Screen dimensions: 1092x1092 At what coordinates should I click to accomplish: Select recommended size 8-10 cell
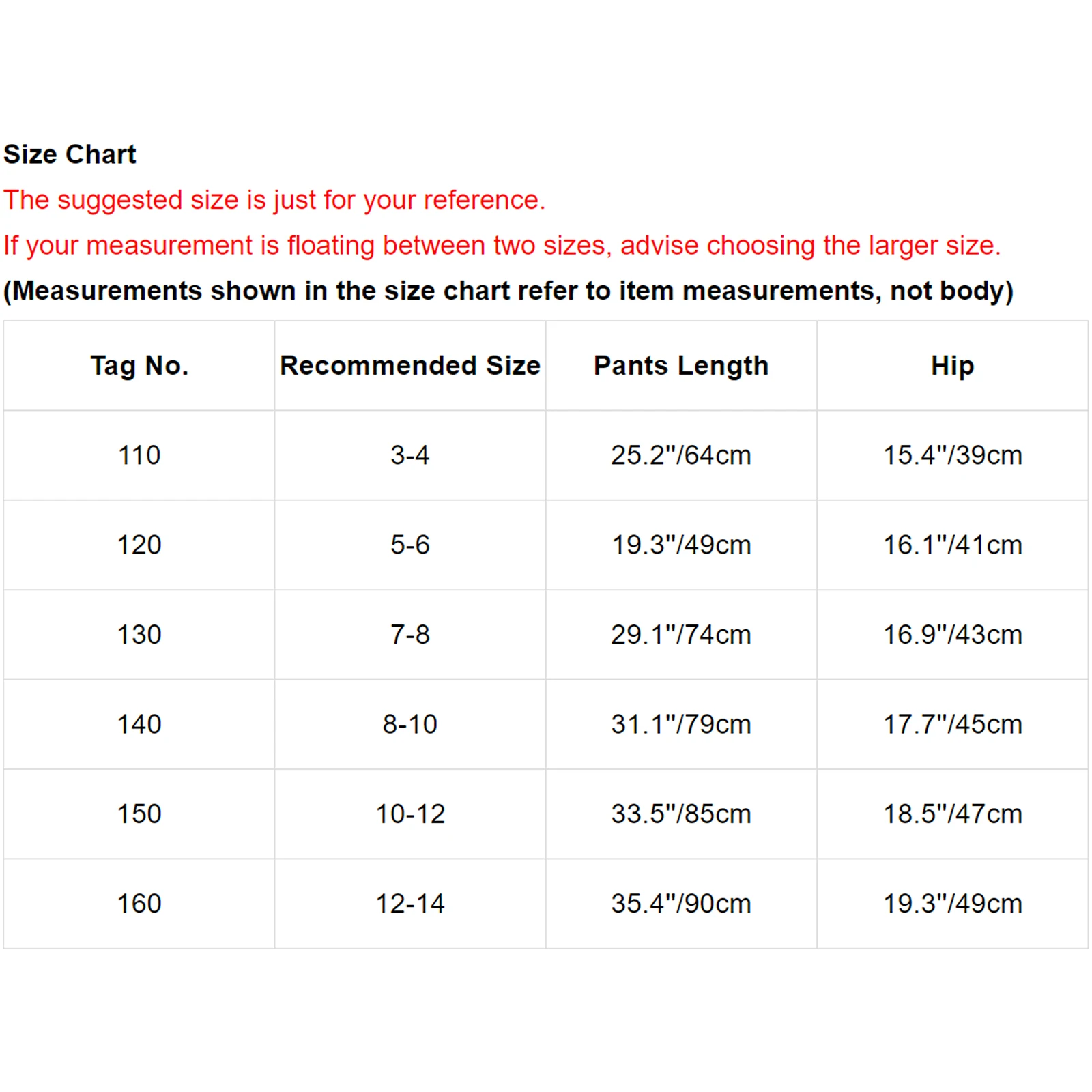(x=410, y=724)
